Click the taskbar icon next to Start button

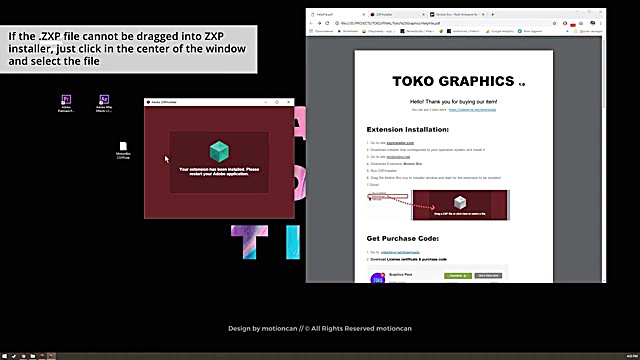14,356
